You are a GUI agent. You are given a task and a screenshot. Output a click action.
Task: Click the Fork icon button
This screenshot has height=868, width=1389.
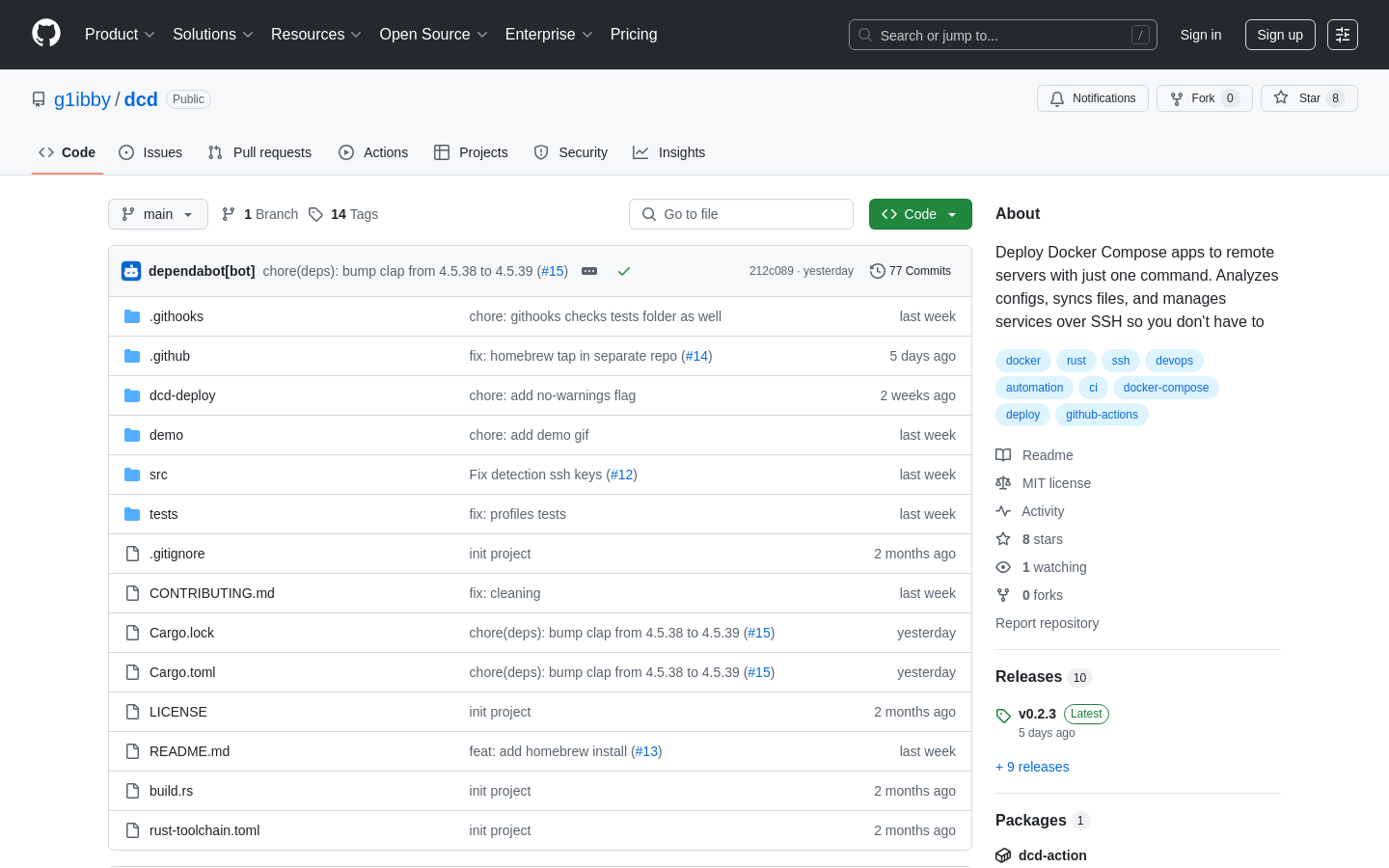(x=1177, y=98)
